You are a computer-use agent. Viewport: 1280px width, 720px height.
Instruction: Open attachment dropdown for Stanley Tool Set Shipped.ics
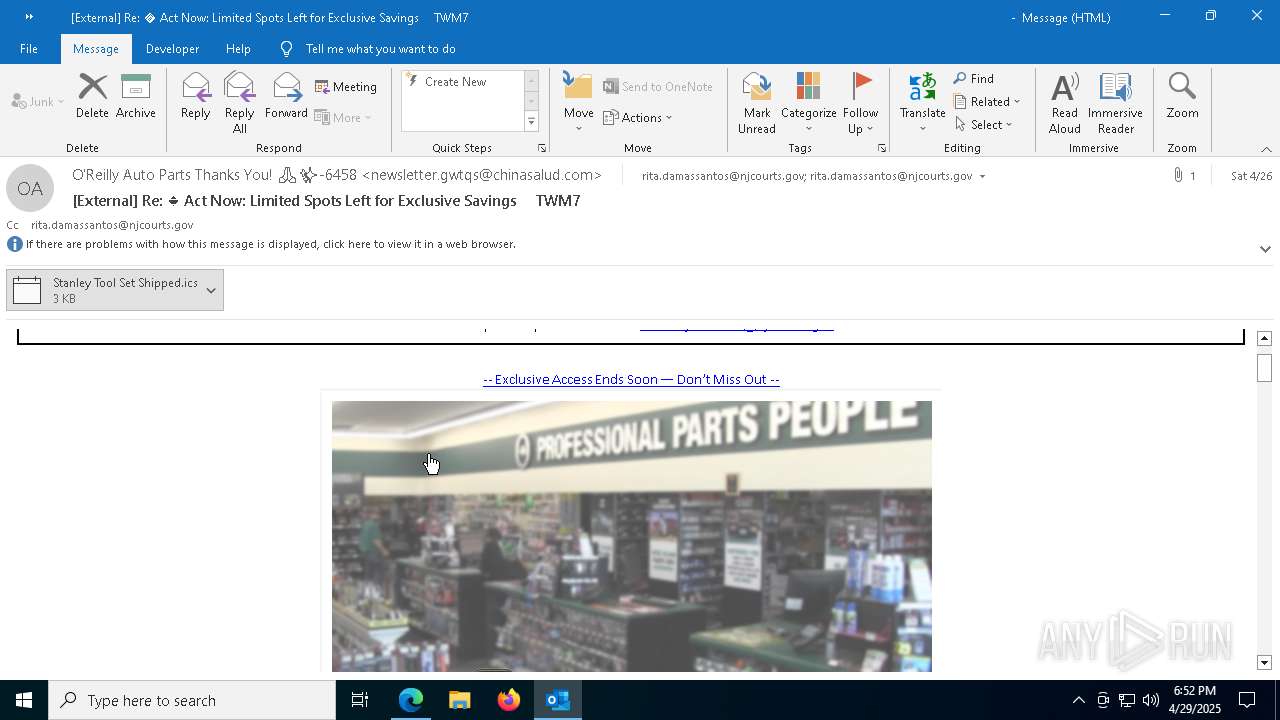point(211,291)
